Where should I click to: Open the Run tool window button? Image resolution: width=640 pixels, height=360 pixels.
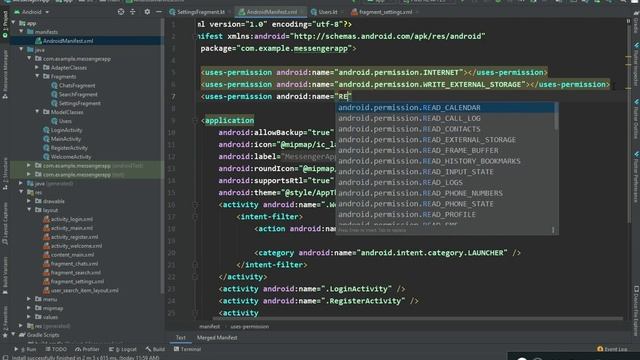click(25, 349)
